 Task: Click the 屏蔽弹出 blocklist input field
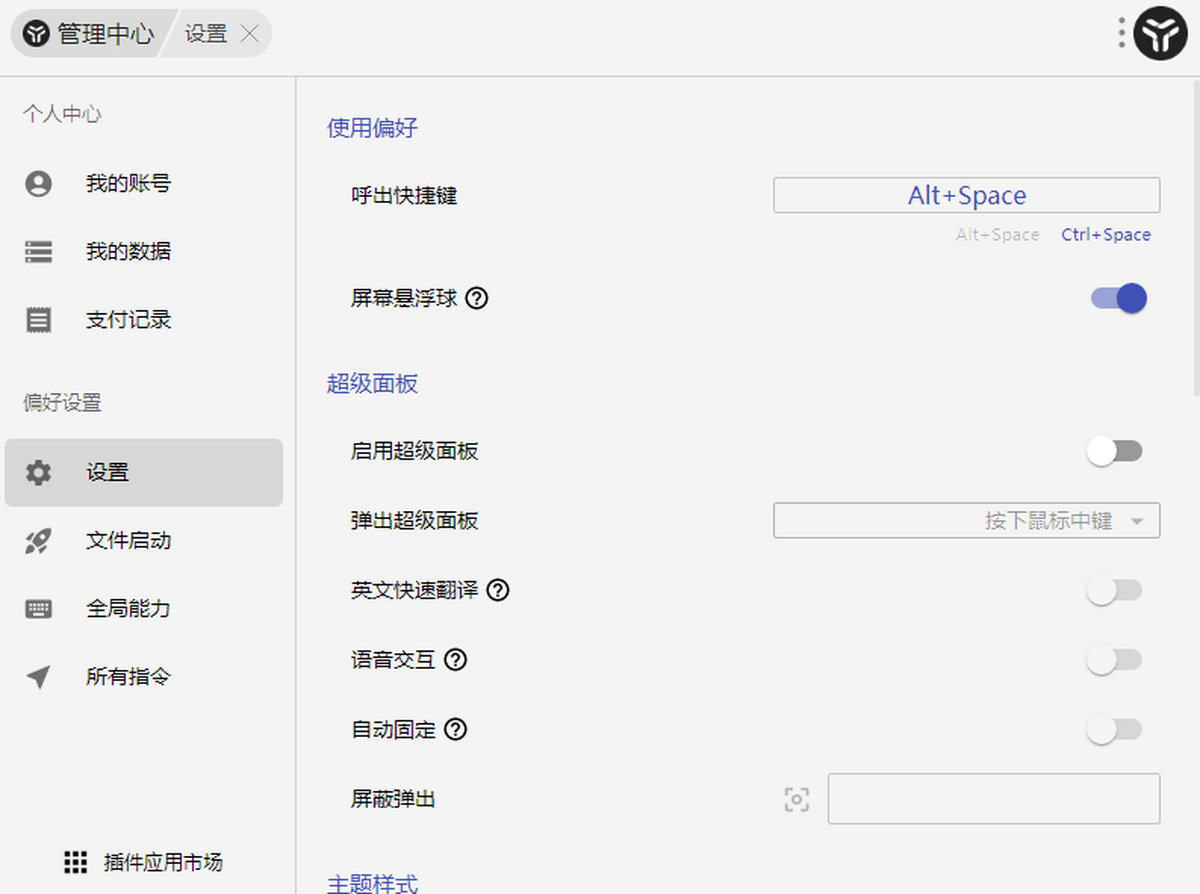(x=994, y=799)
